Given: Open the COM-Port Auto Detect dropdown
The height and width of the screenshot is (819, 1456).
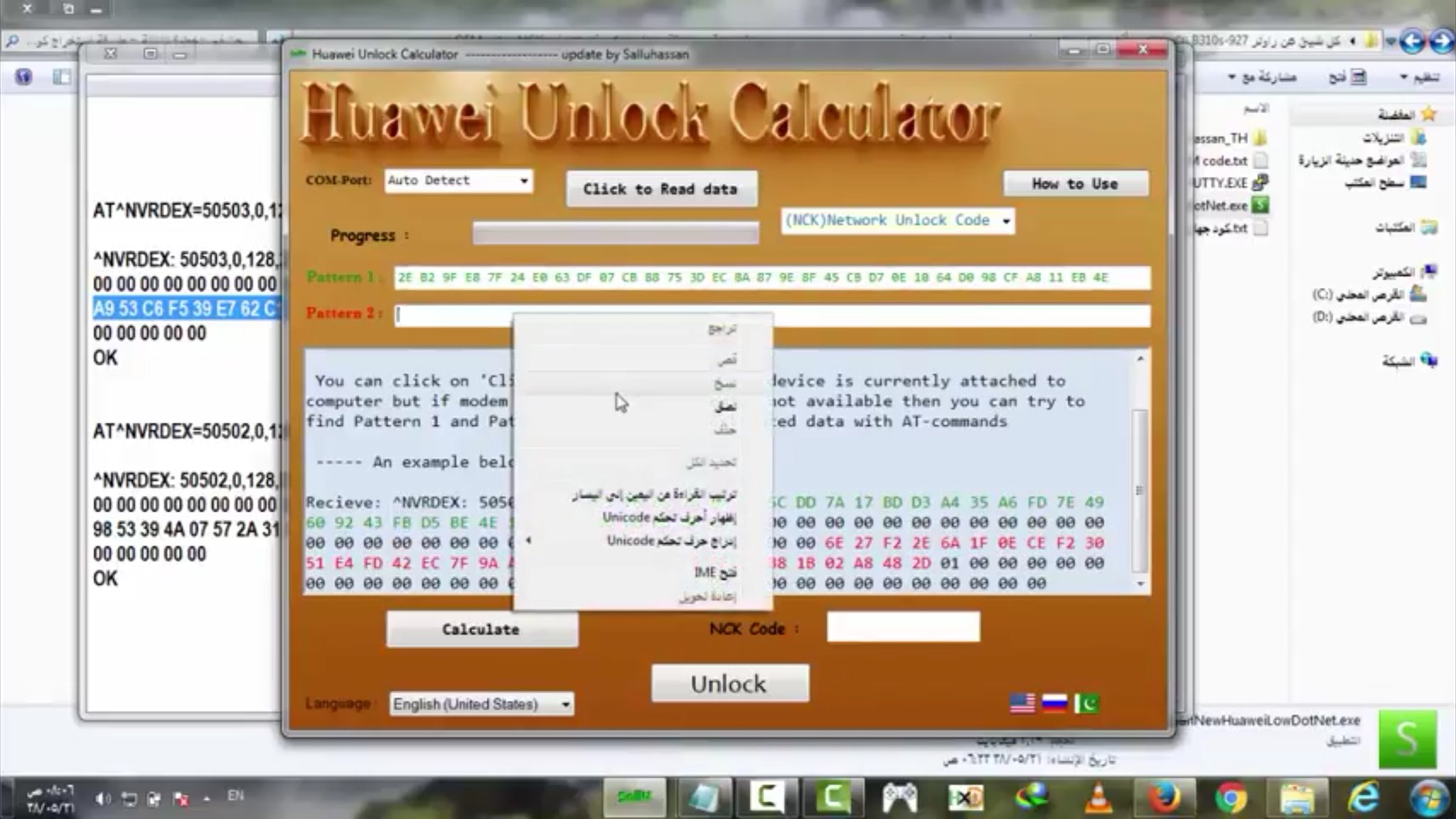Looking at the screenshot, I should [x=524, y=181].
